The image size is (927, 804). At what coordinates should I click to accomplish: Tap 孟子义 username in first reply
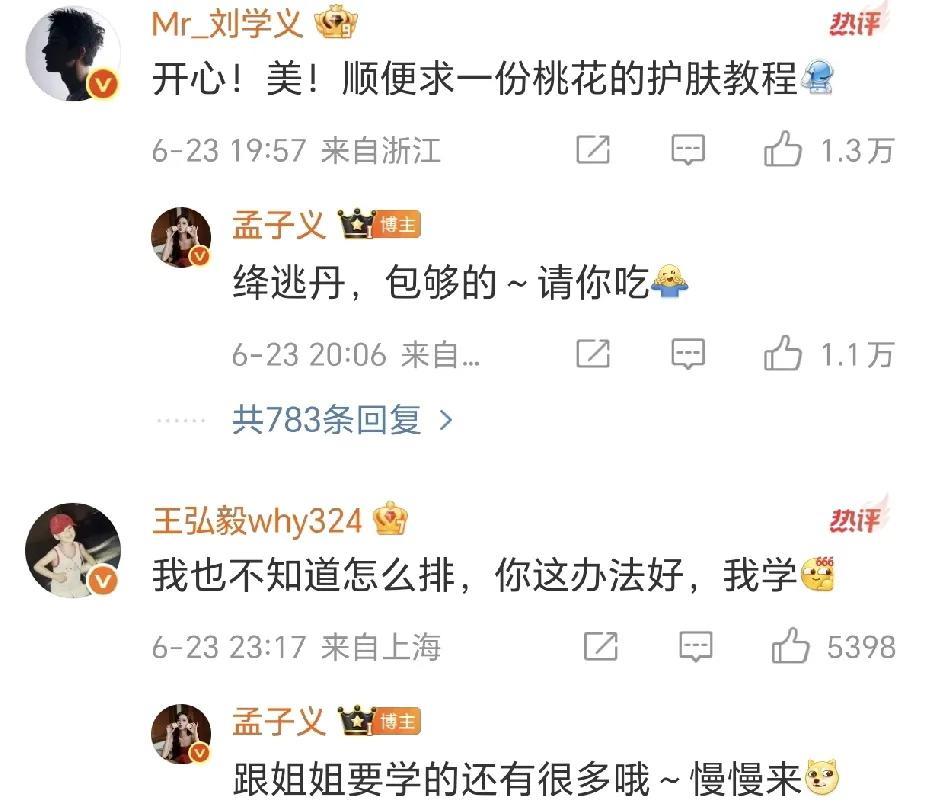(278, 225)
